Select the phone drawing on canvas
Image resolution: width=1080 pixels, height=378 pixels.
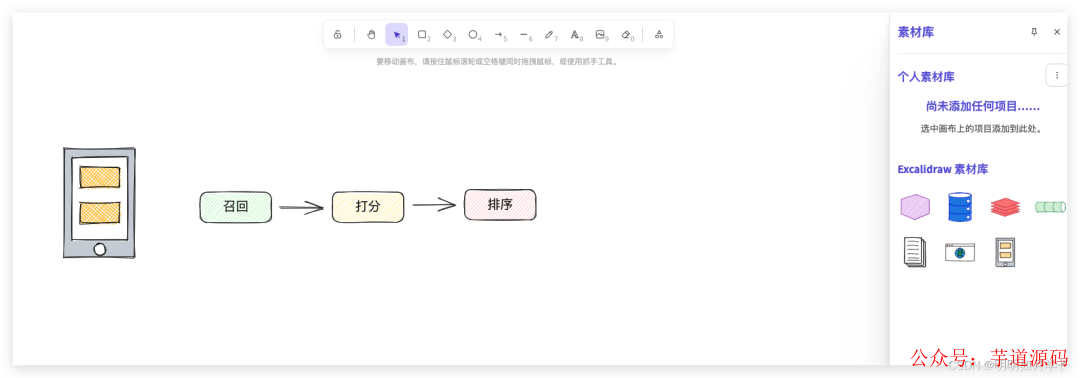coord(99,202)
